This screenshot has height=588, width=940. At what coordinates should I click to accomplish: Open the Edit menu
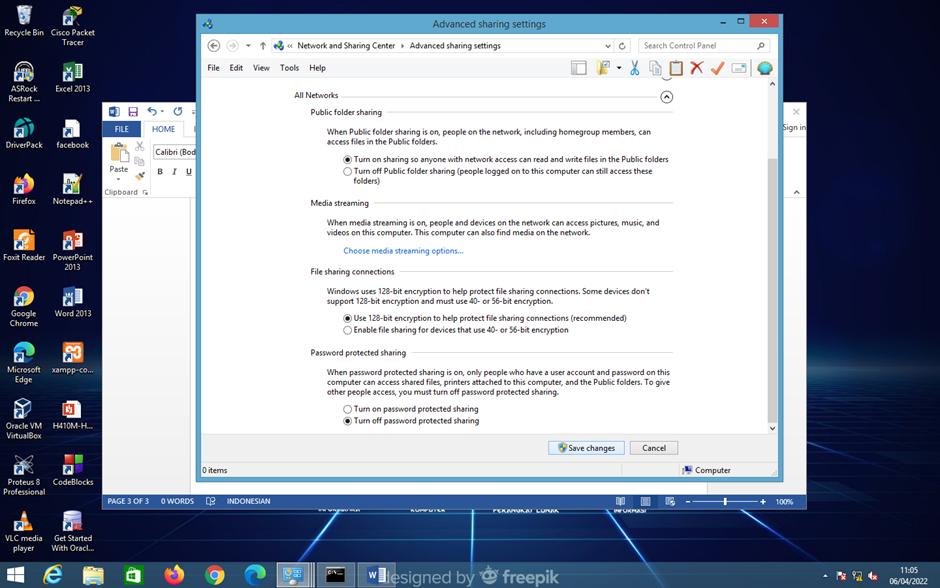pyautogui.click(x=236, y=68)
